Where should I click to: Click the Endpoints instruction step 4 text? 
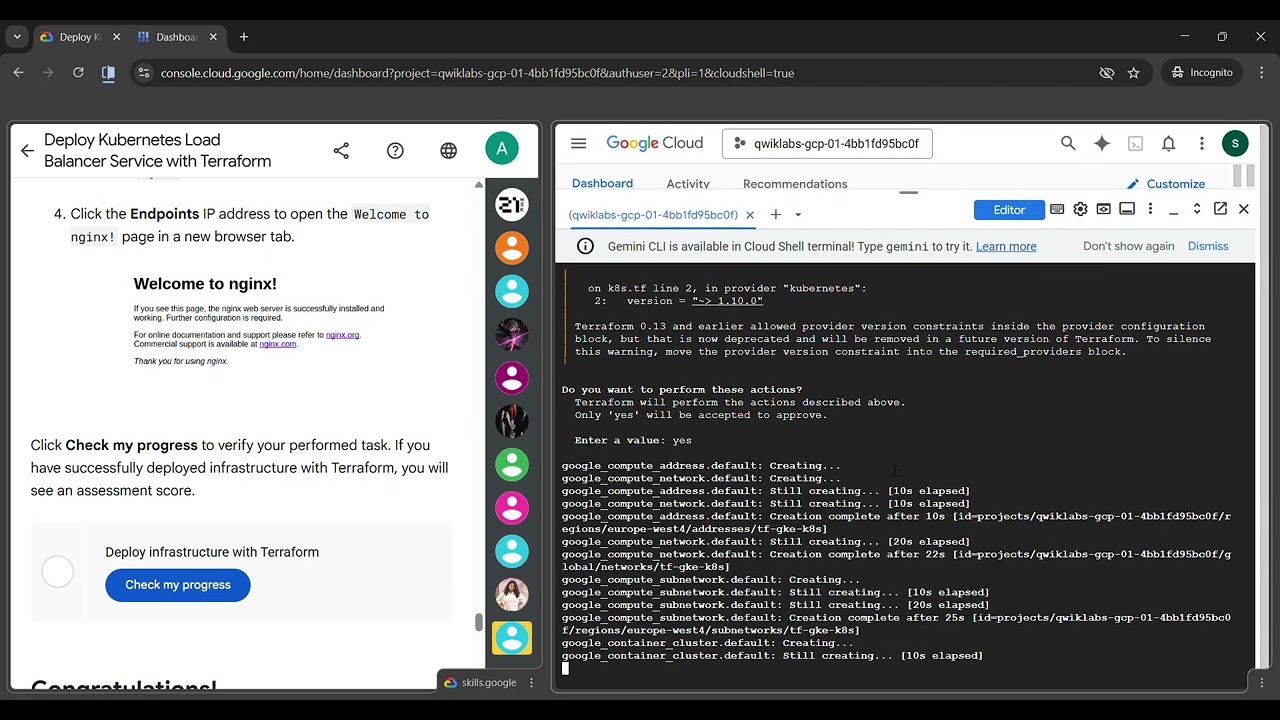tap(250, 225)
